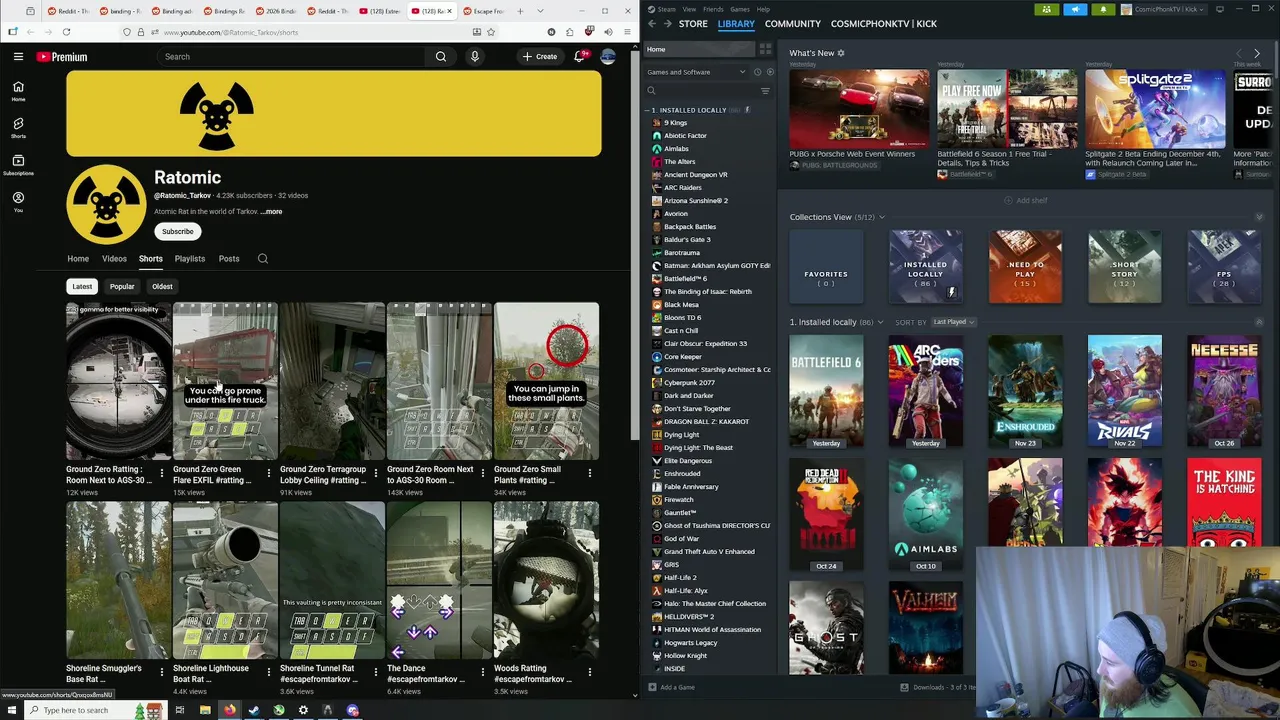The width and height of the screenshot is (1280, 720).
Task: Go forward in Steam navigation
Action: [667, 23]
